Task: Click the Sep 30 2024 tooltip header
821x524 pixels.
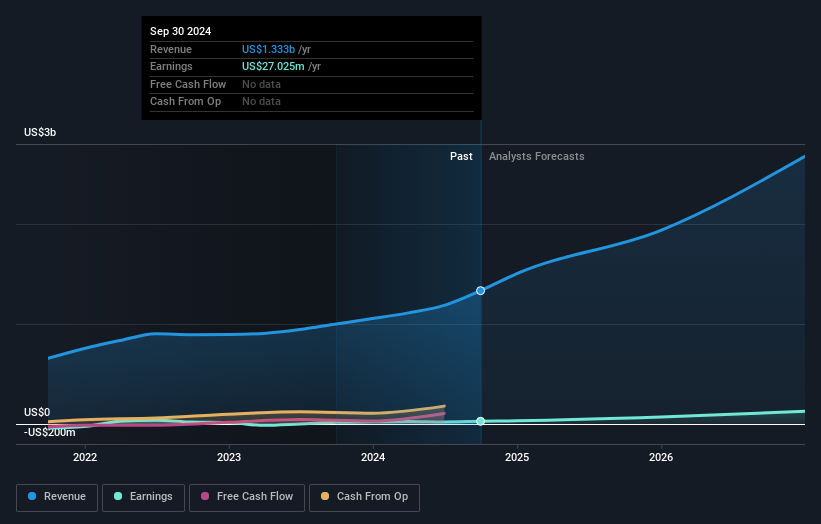Action: point(181,32)
